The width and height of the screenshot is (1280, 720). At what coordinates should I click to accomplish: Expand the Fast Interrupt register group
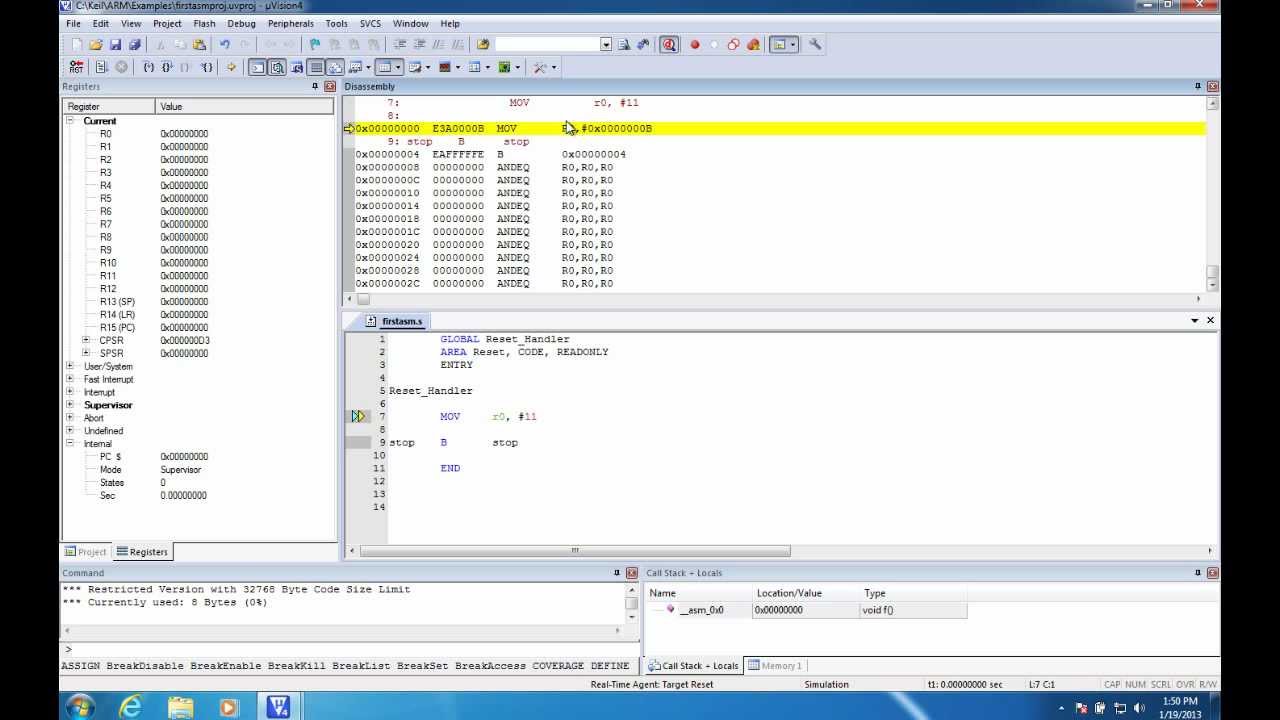(70, 379)
